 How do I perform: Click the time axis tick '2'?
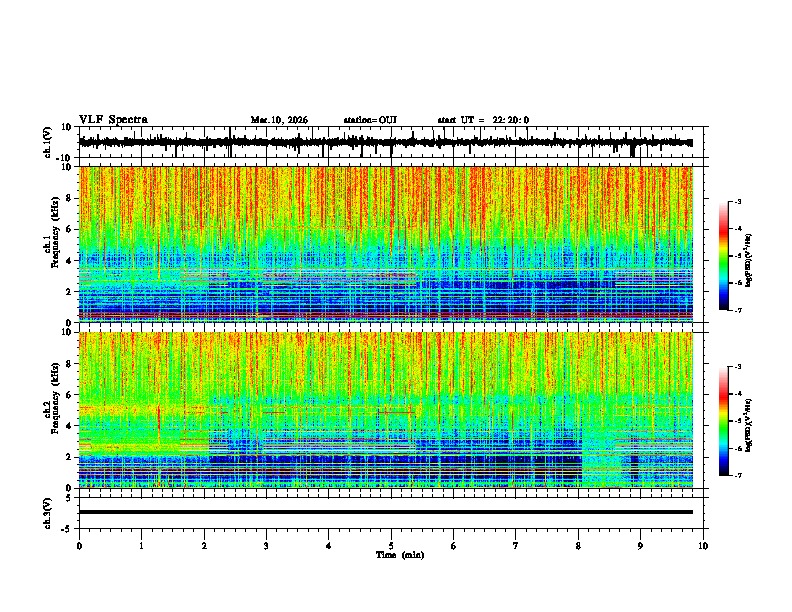(204, 546)
